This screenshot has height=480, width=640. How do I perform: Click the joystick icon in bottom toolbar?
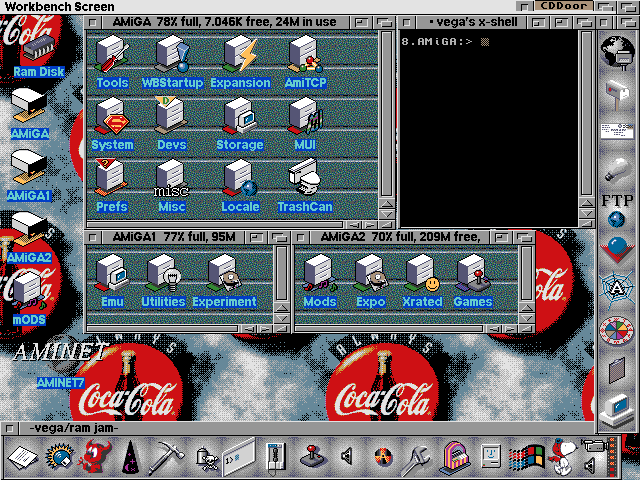[313, 456]
